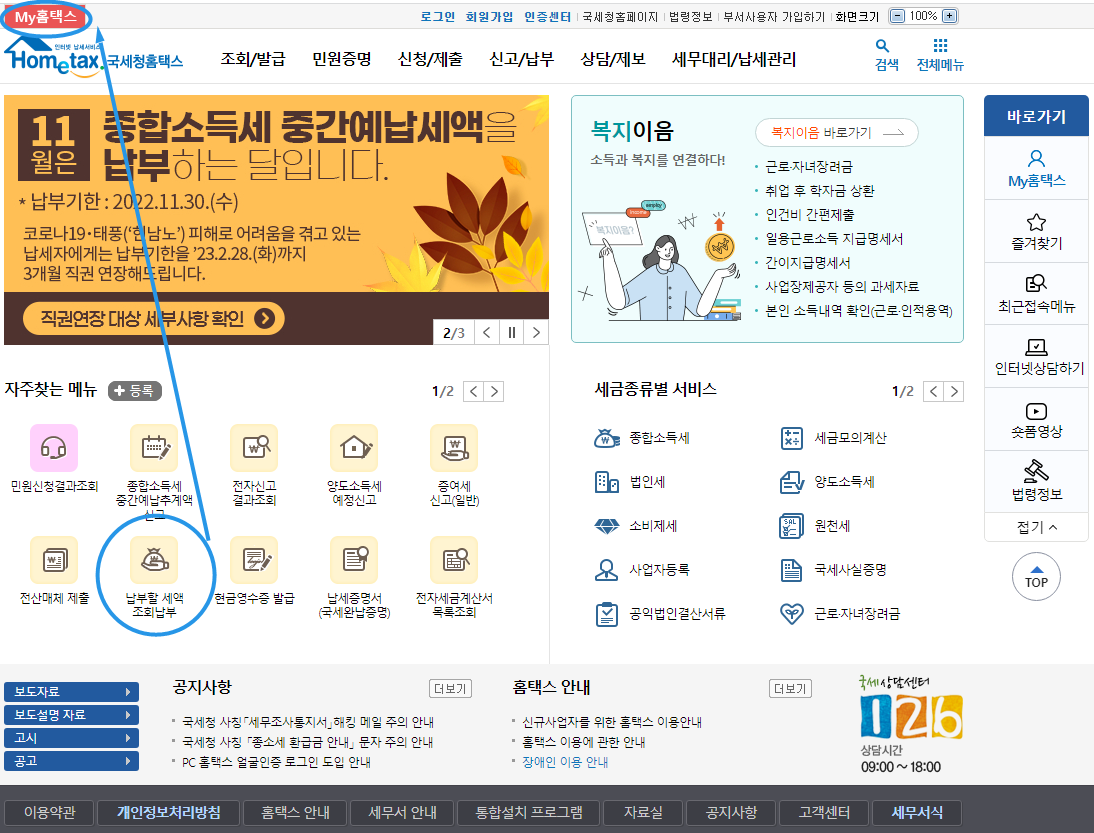Click the Hometax logo
Screen dimensions: 1094x833
(x=93, y=59)
